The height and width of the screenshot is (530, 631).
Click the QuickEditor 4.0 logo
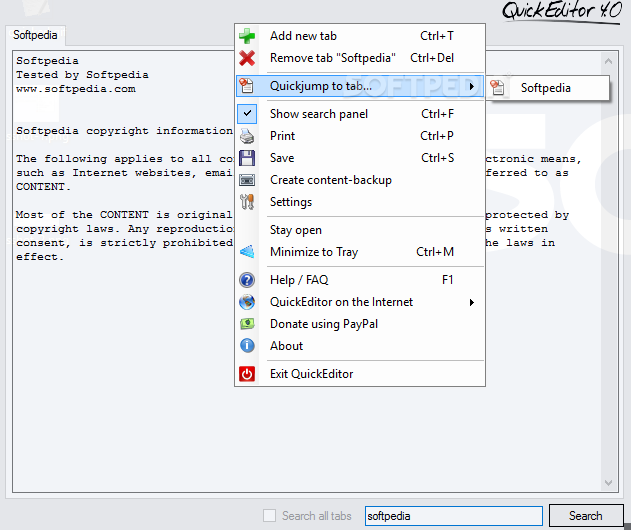561,12
